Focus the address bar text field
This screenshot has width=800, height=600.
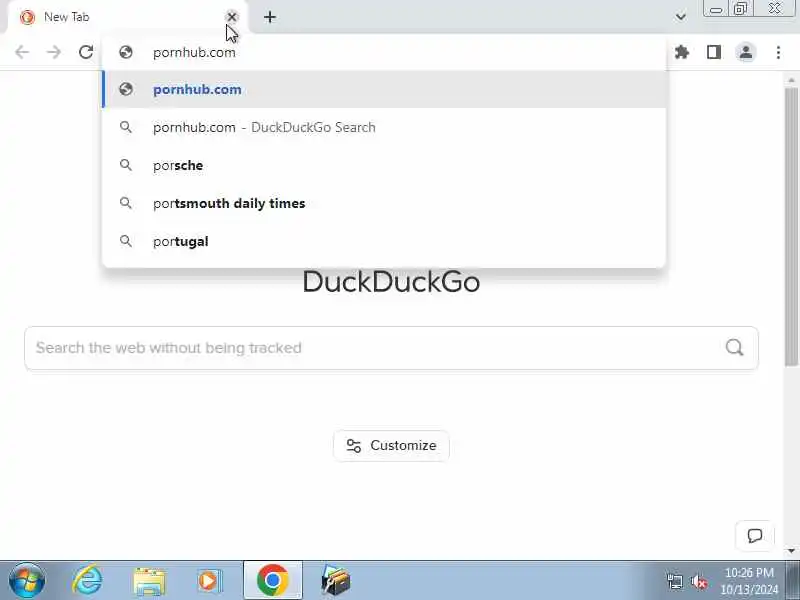point(383,53)
